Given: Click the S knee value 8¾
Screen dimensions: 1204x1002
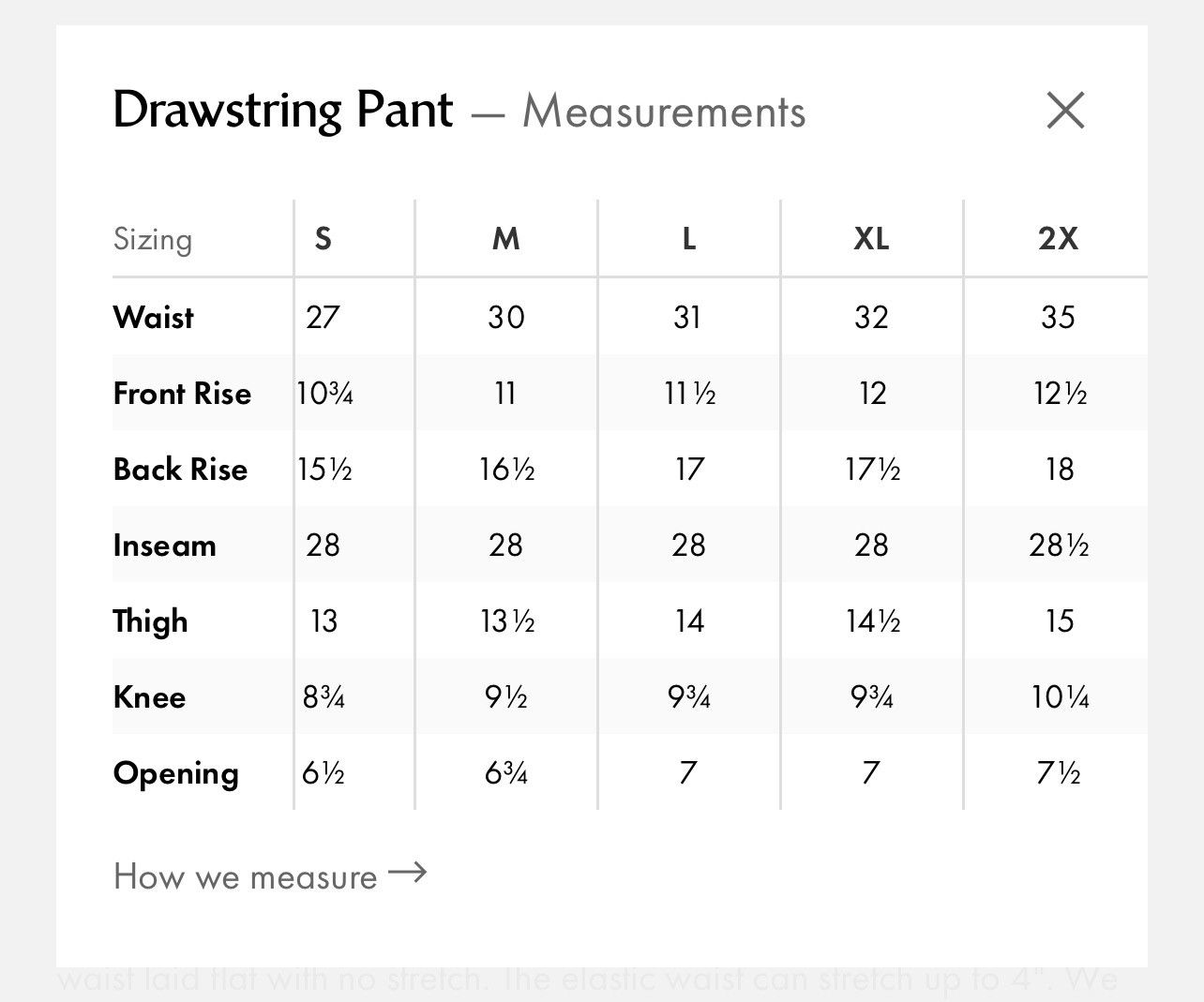Looking at the screenshot, I should coord(324,696).
